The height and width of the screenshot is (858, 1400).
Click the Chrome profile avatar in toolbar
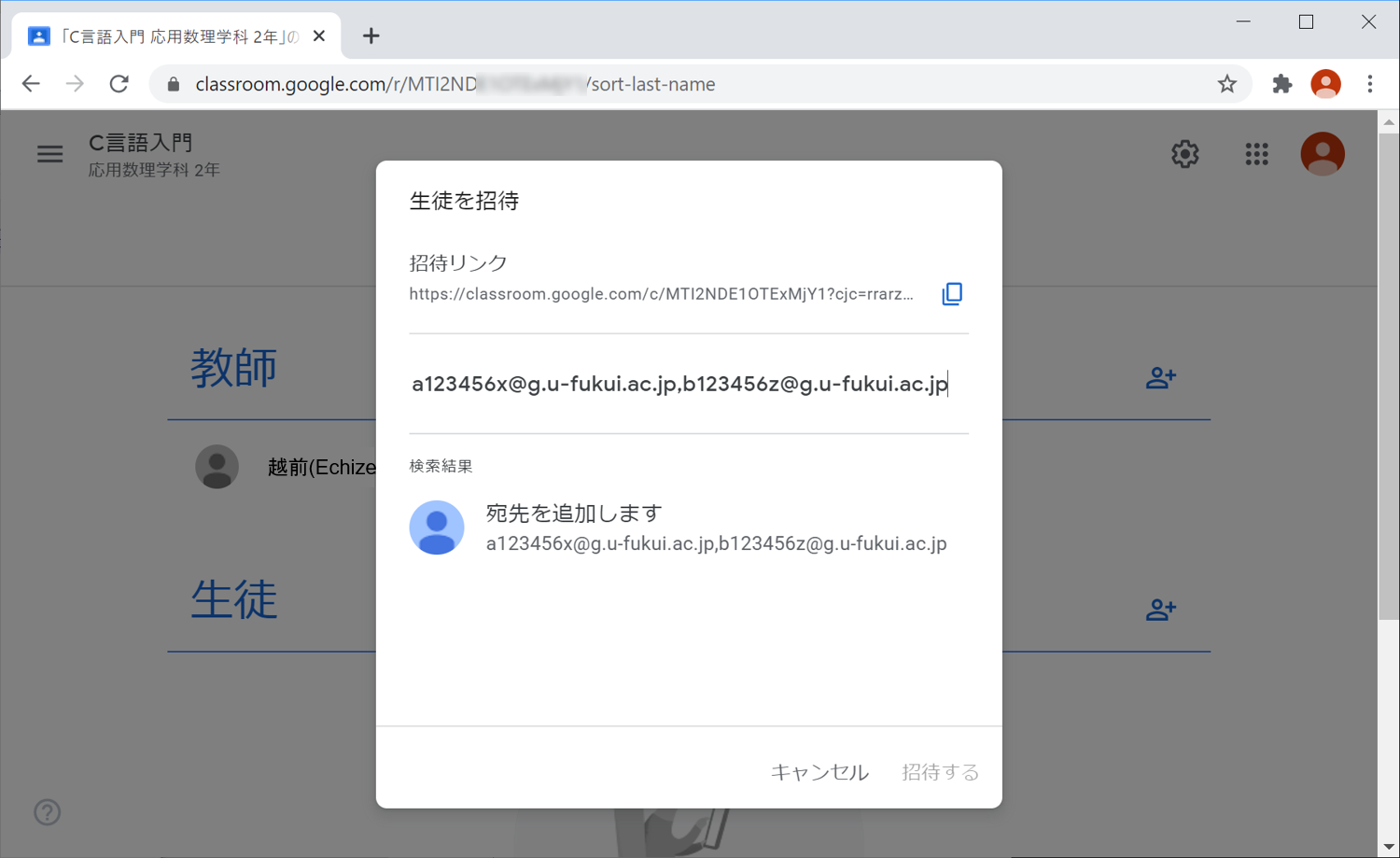[1325, 84]
